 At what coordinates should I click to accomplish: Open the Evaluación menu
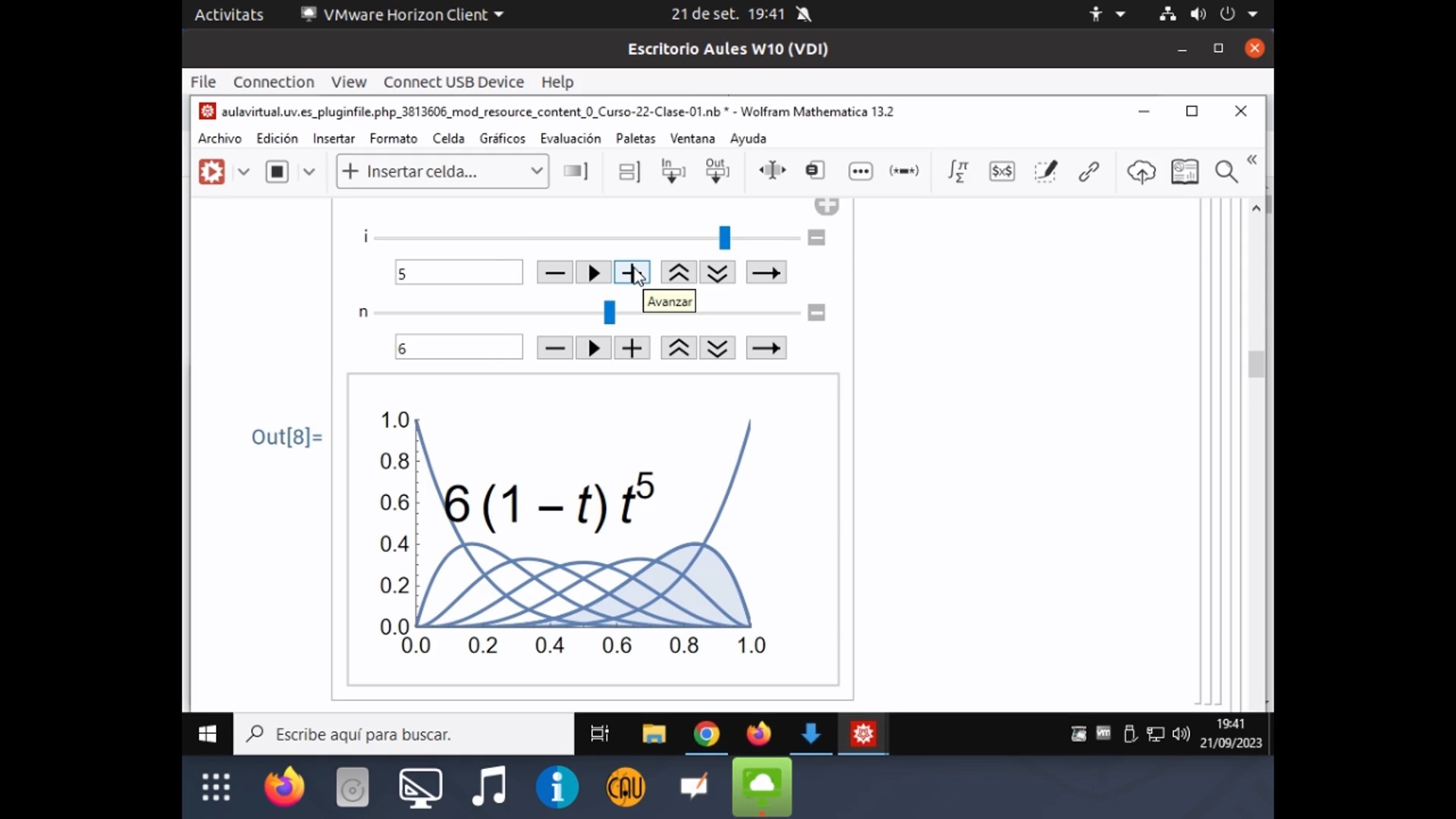570,138
